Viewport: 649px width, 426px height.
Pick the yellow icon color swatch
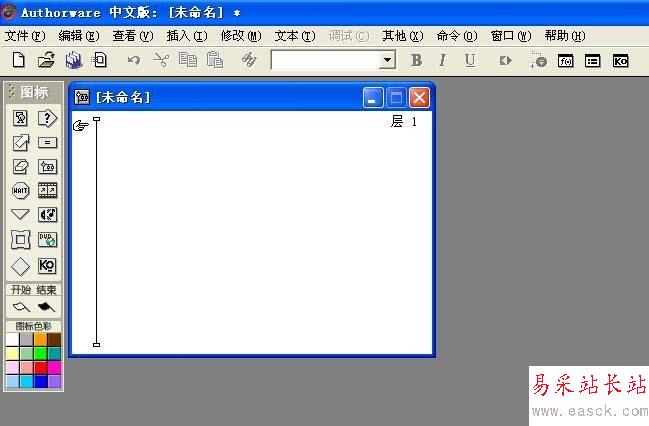click(x=12, y=354)
